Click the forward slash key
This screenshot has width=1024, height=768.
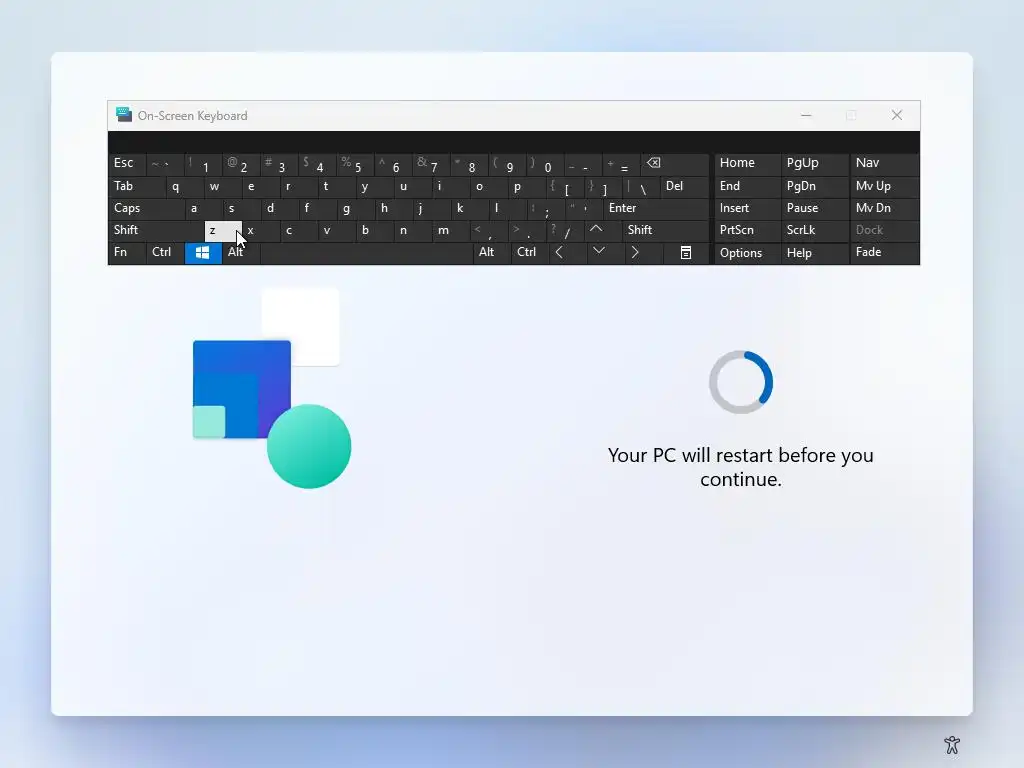pos(565,231)
